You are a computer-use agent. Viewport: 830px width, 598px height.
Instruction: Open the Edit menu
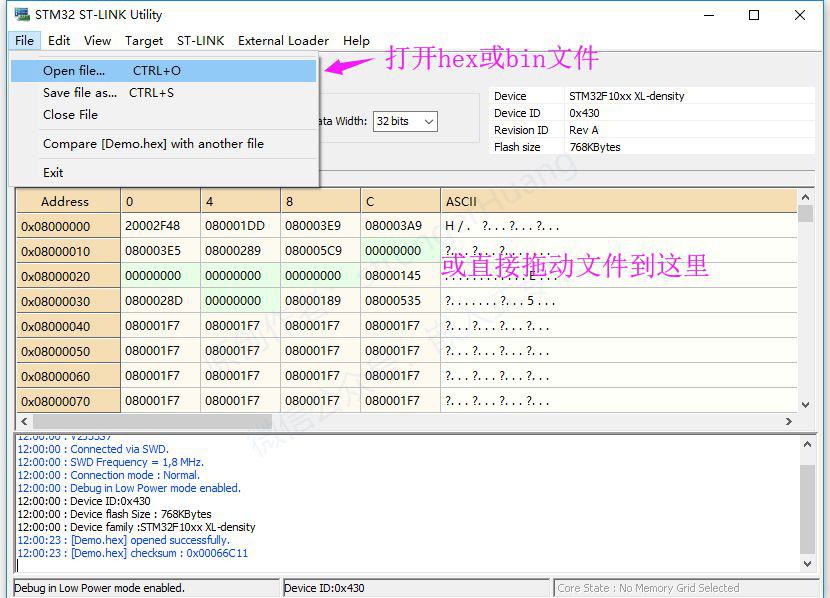tap(59, 41)
